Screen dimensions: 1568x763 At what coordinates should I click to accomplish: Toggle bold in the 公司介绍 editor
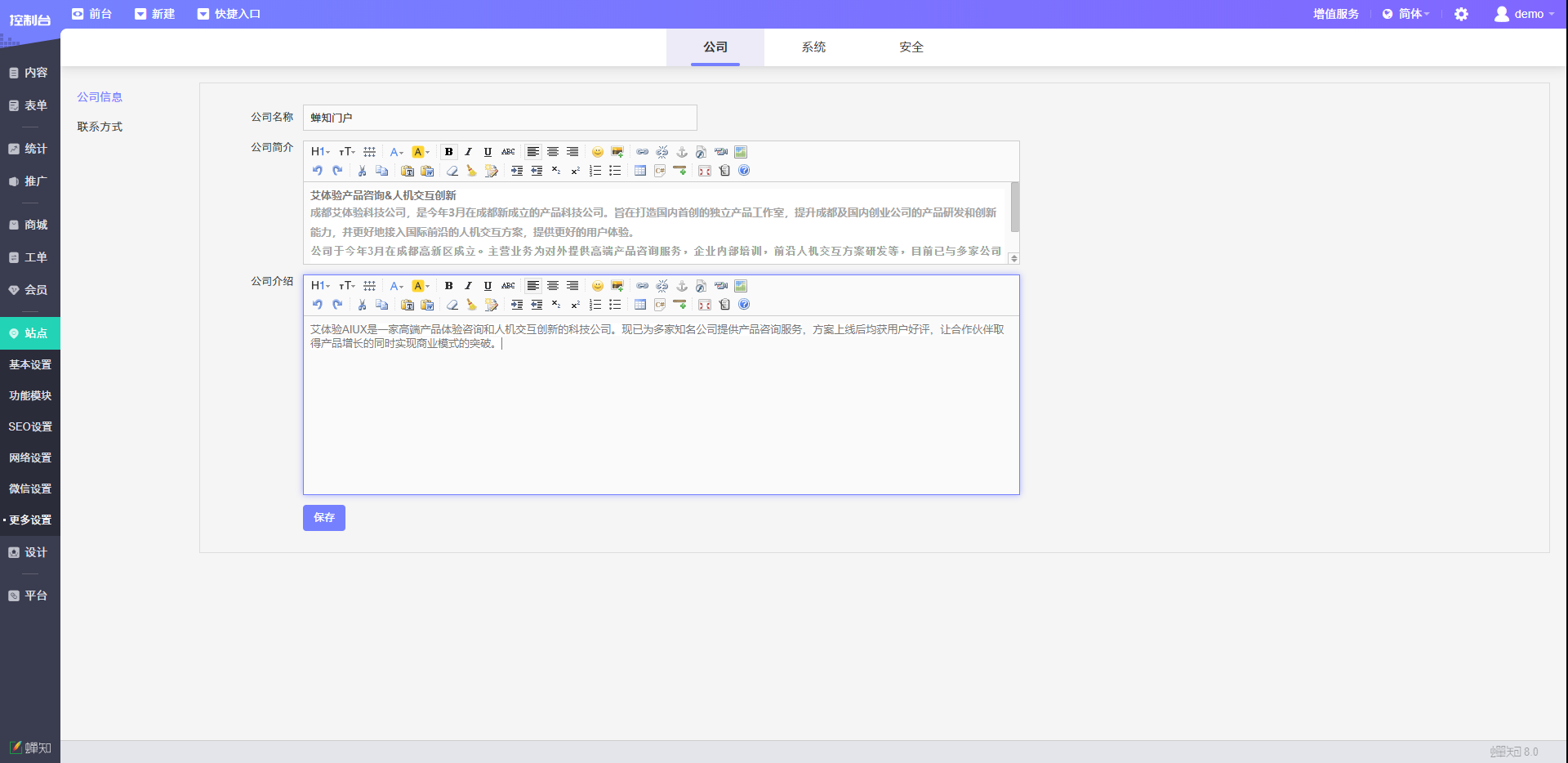coord(448,286)
